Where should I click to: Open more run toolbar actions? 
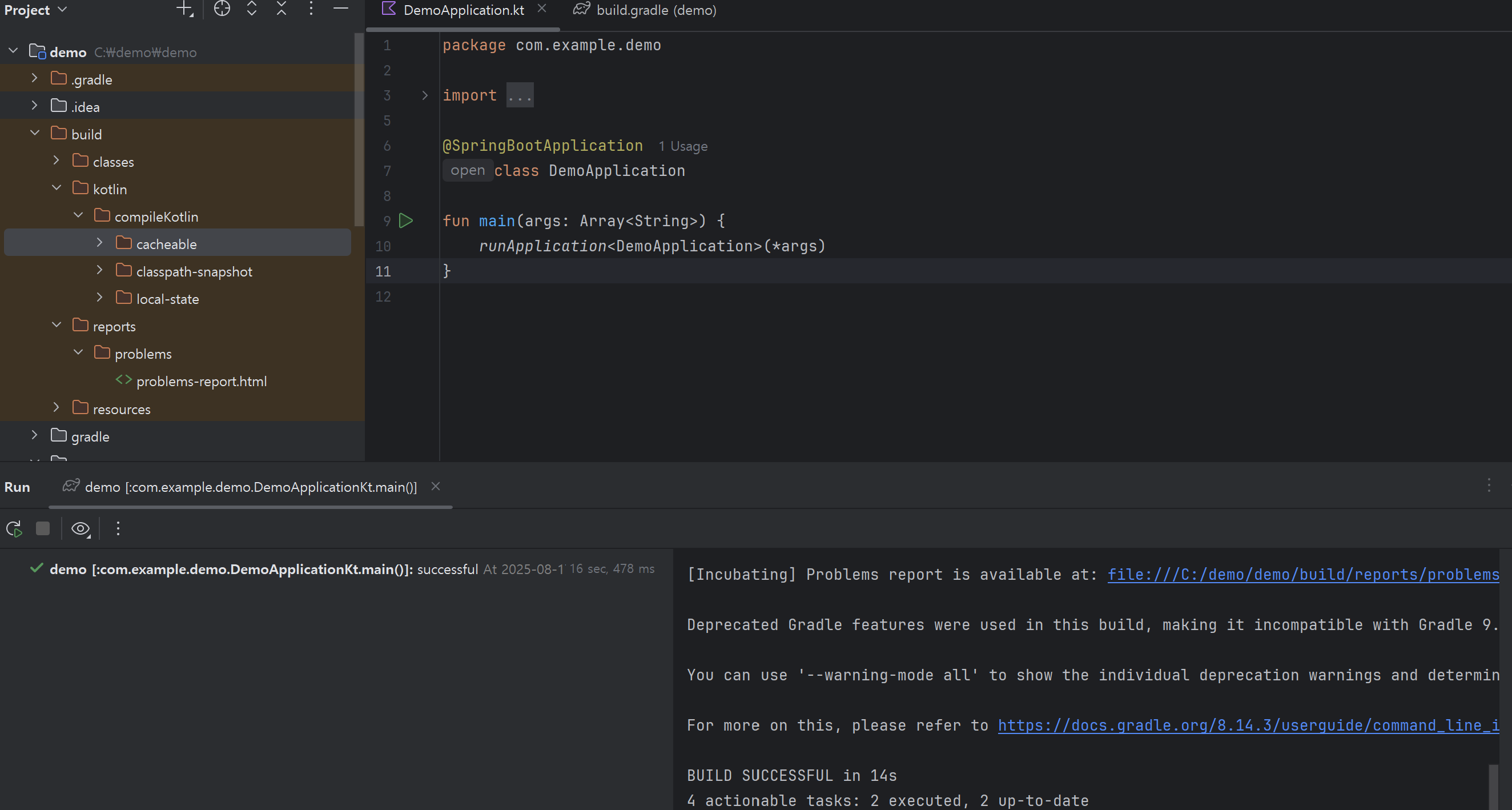click(x=118, y=528)
